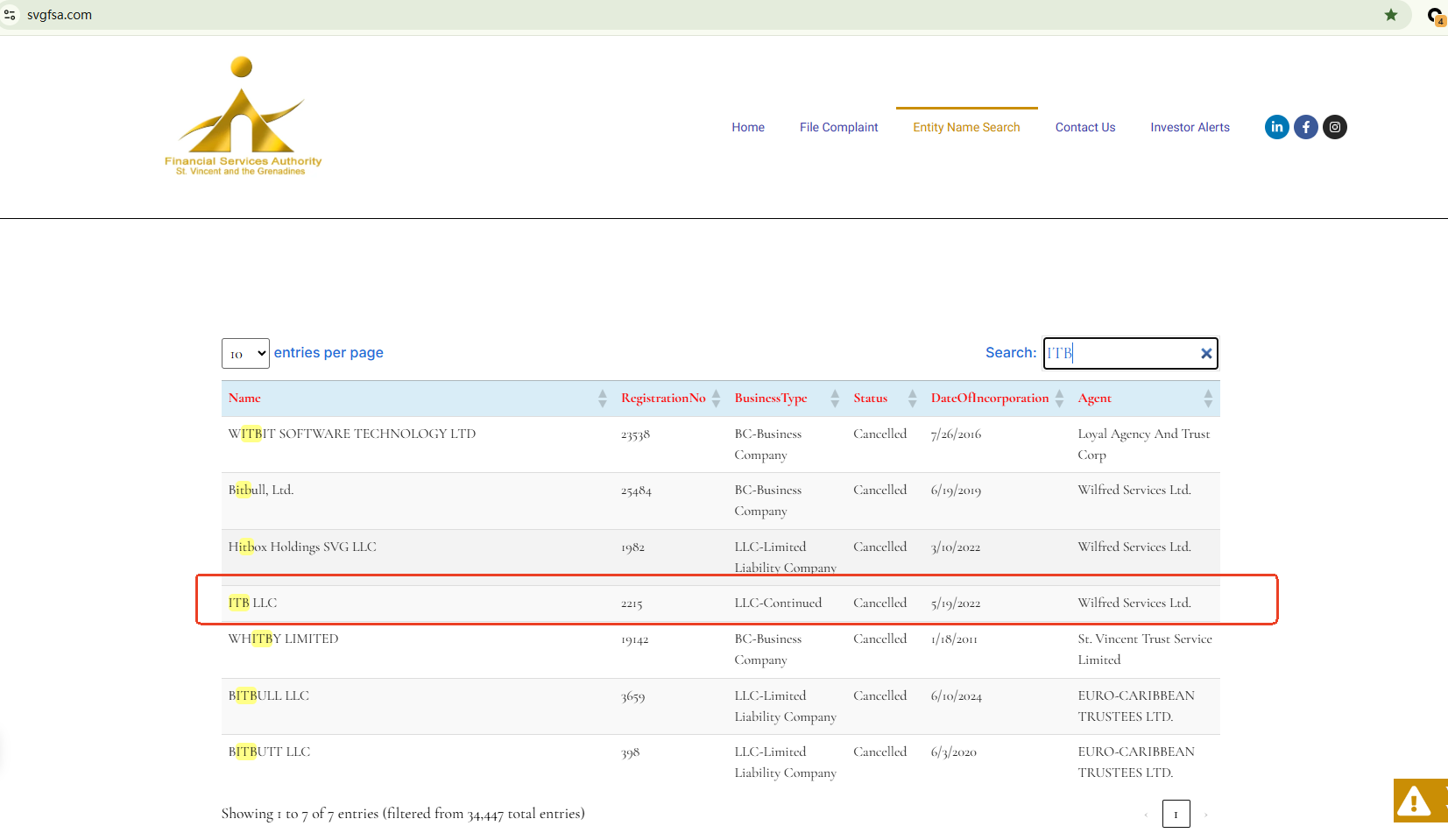Clear the search field with the X
1448x840 pixels.
click(x=1205, y=354)
